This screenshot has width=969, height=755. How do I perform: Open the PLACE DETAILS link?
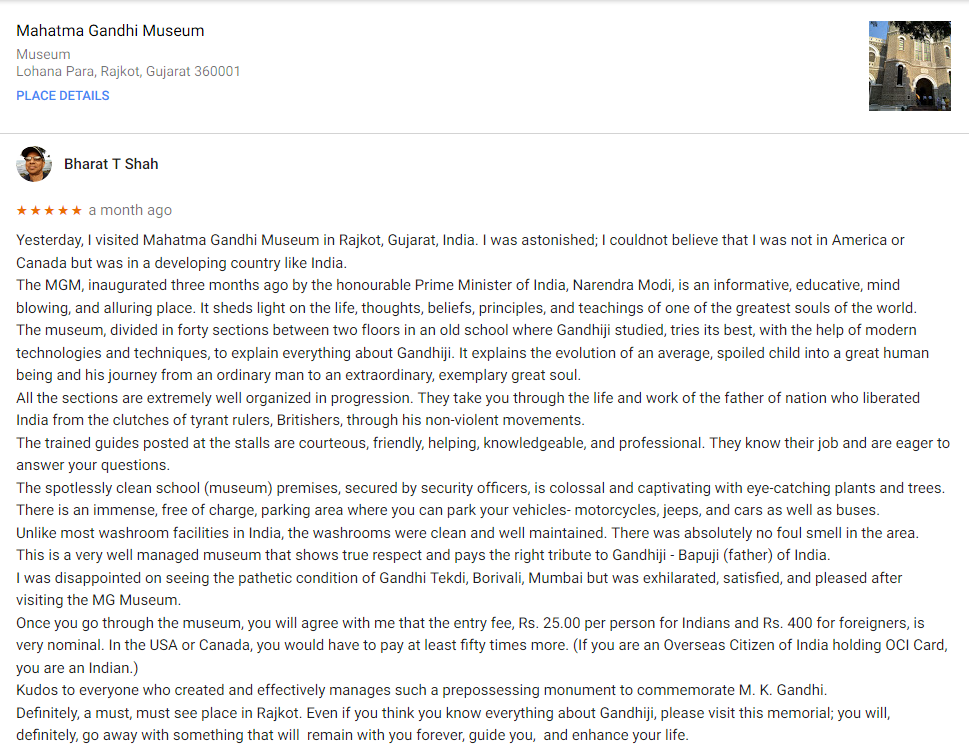pyautogui.click(x=63, y=96)
